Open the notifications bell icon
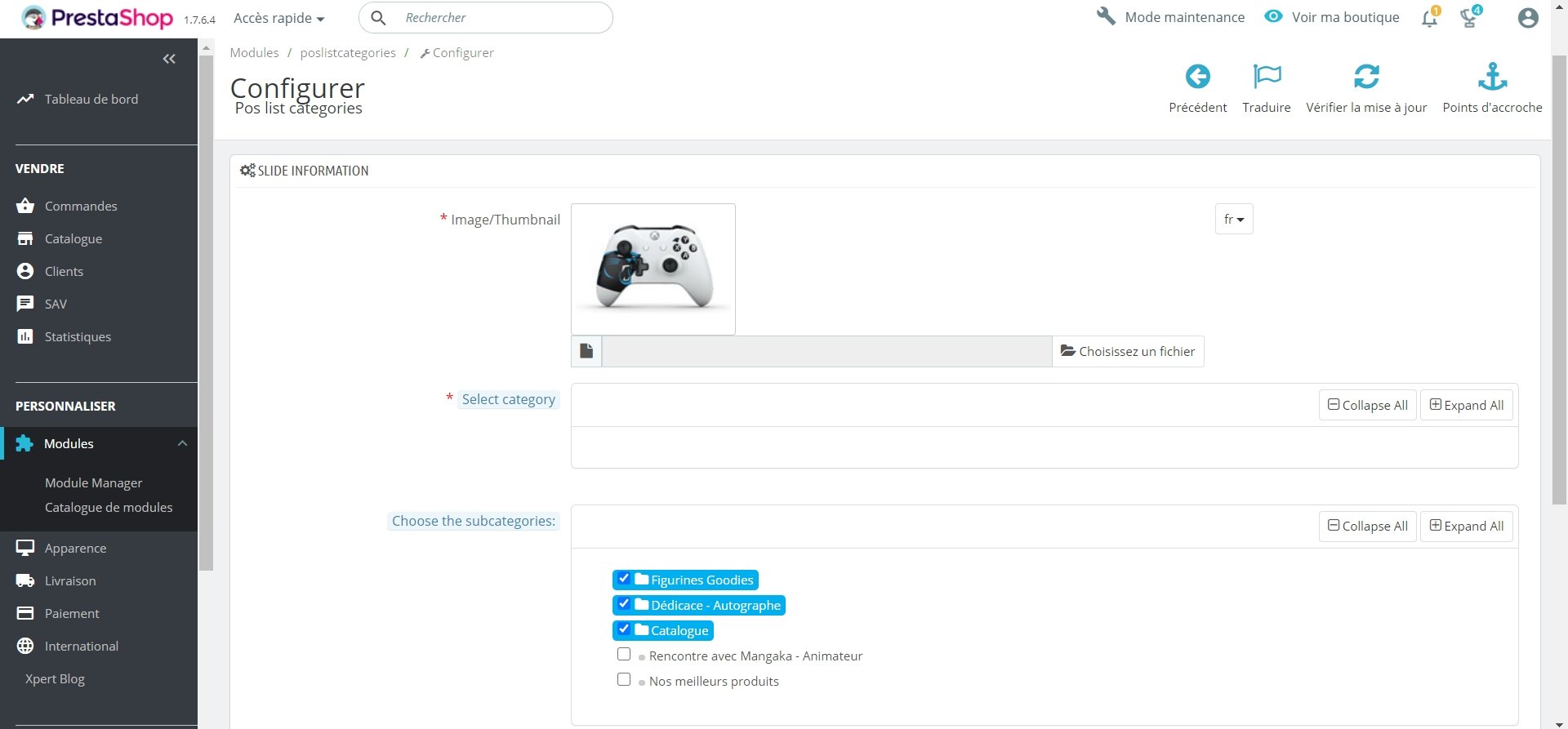This screenshot has width=1568, height=729. (1429, 18)
